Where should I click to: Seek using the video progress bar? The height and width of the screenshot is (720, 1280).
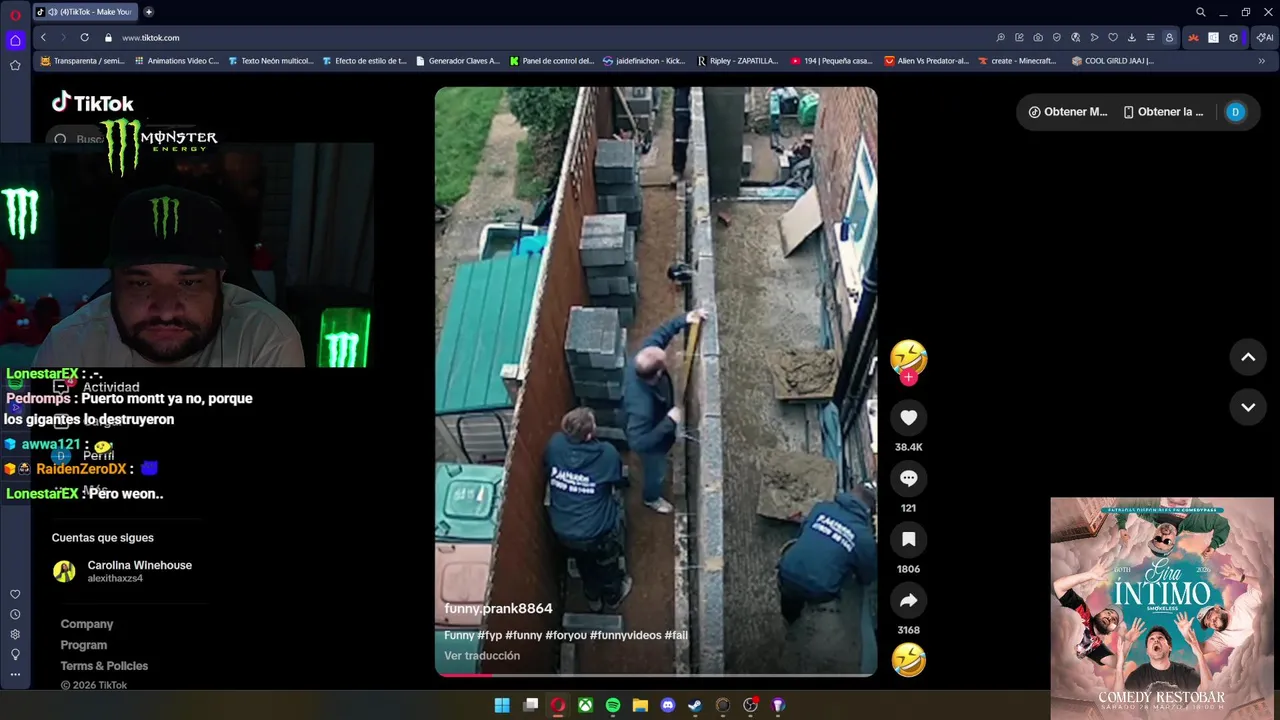[656, 675]
